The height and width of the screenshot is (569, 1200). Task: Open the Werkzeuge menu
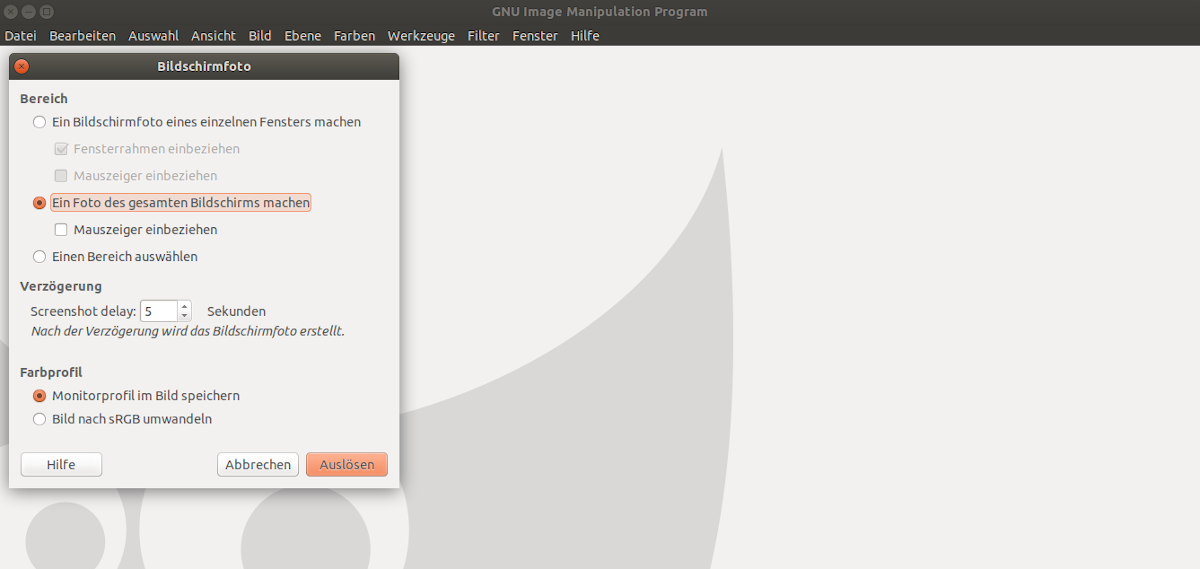421,36
